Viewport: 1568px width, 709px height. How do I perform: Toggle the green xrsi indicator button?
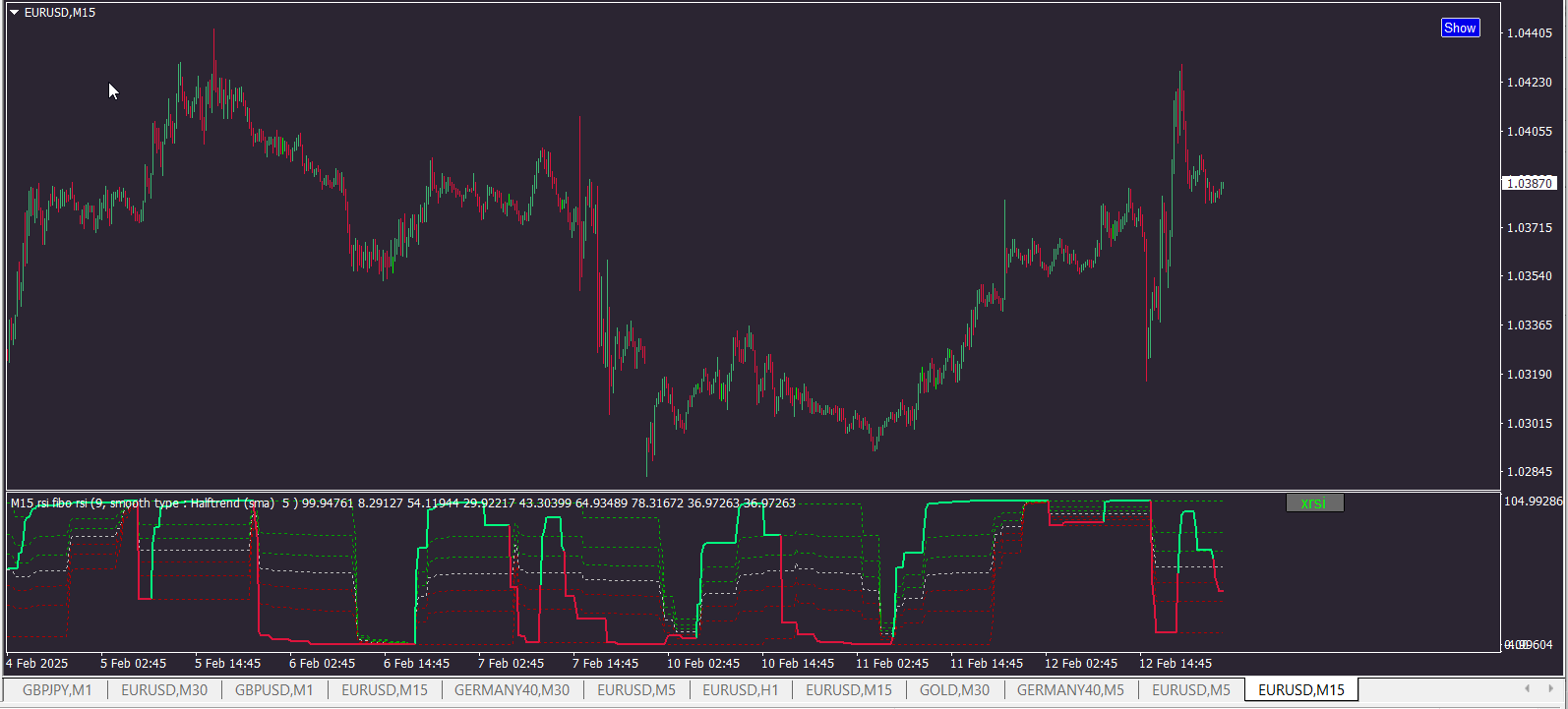point(1314,503)
